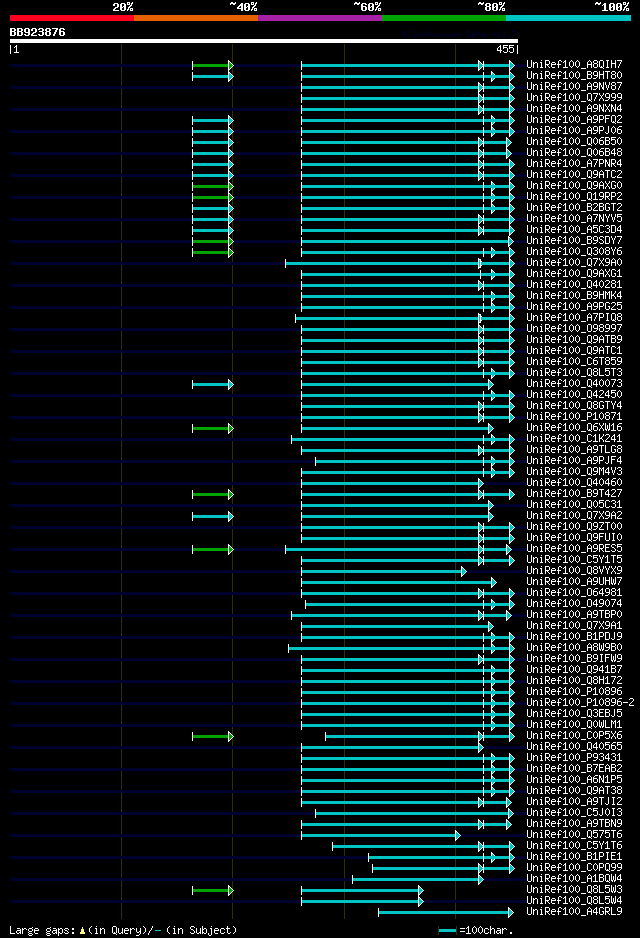Click the short cyan segment for UniRef100_Q7X9A2

(x=212, y=516)
